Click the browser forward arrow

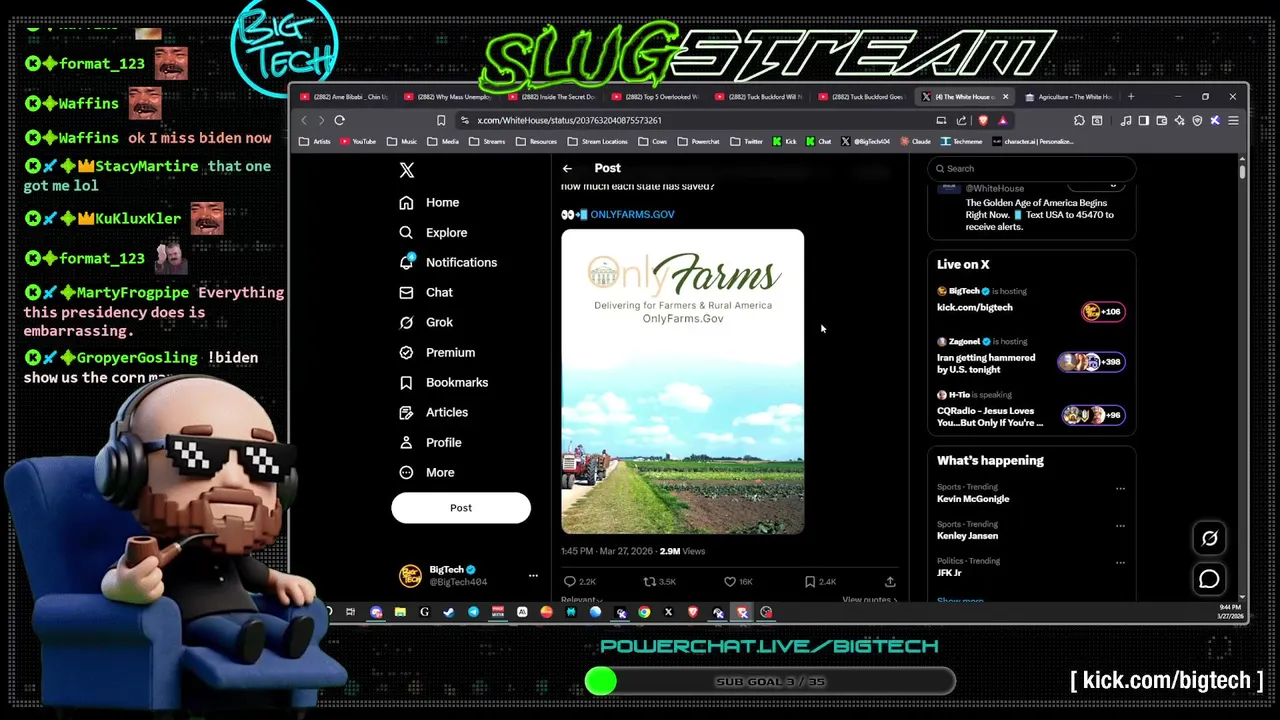point(321,121)
